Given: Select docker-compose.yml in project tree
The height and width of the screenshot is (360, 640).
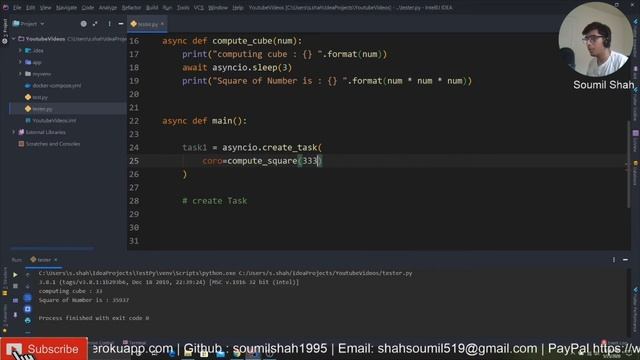Looking at the screenshot, I should pos(57,86).
